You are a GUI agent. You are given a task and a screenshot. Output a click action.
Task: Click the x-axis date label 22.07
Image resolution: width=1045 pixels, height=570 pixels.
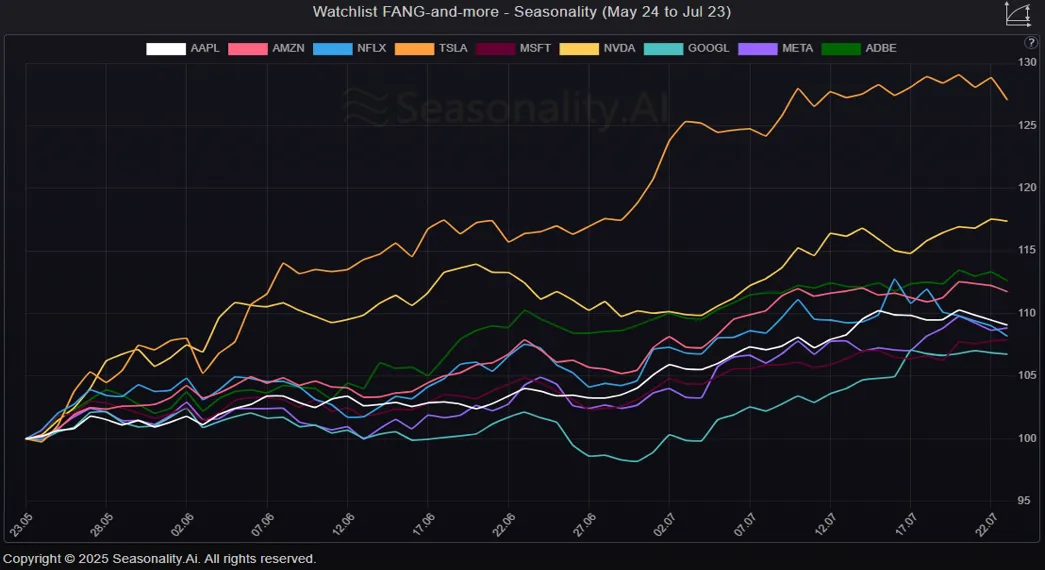[985, 525]
